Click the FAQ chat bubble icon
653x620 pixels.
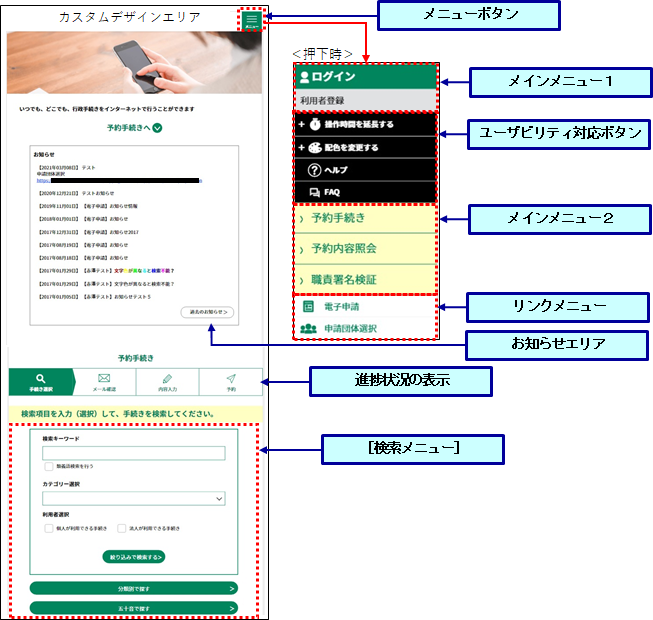(x=313, y=192)
